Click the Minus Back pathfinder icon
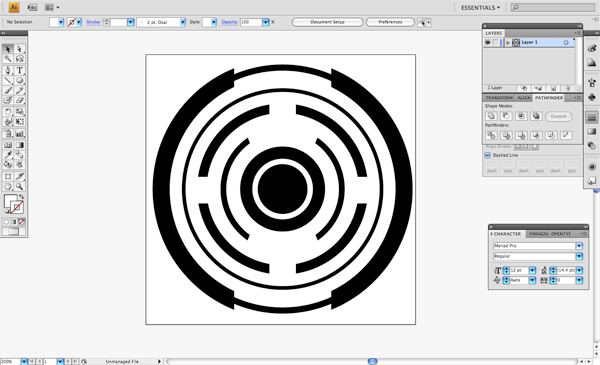Screen dimensions: 600x365 pyautogui.click(x=566, y=135)
